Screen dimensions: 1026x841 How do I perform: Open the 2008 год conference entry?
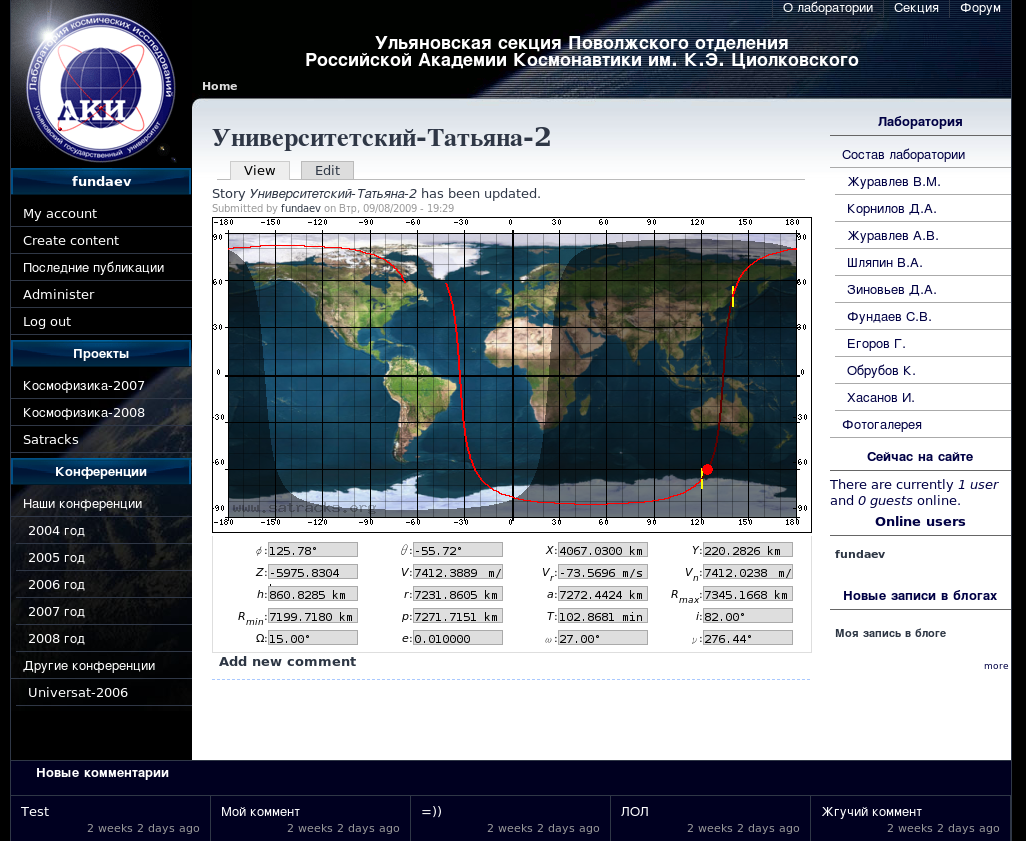(56, 639)
